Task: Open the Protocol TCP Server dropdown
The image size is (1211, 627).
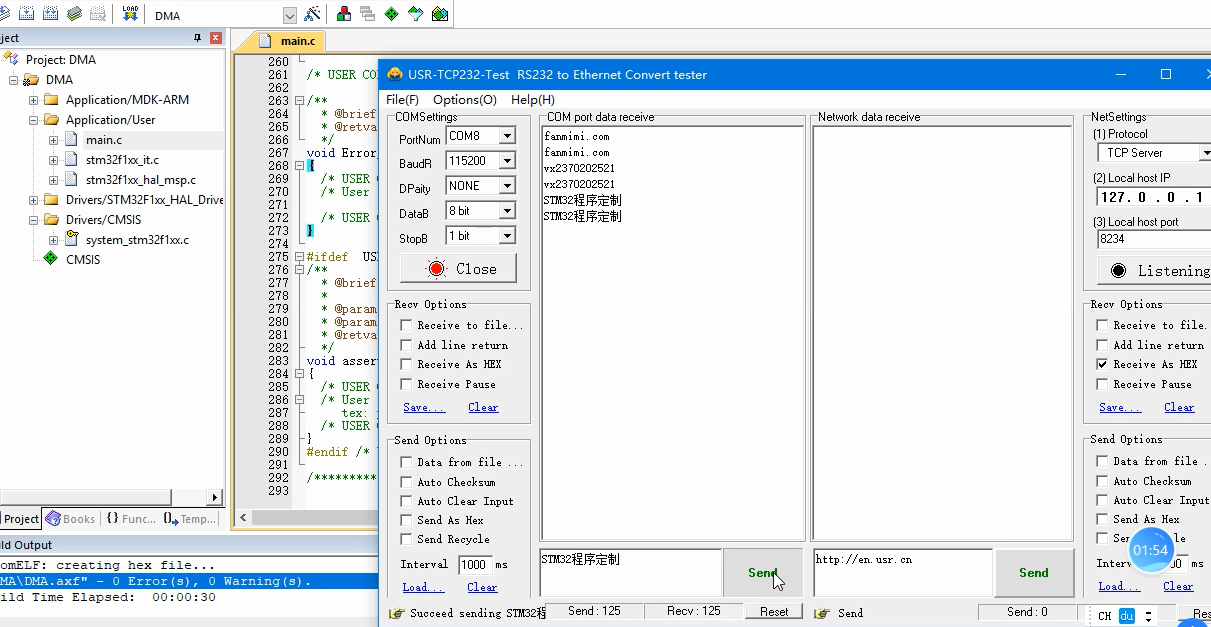Action: (1205, 153)
